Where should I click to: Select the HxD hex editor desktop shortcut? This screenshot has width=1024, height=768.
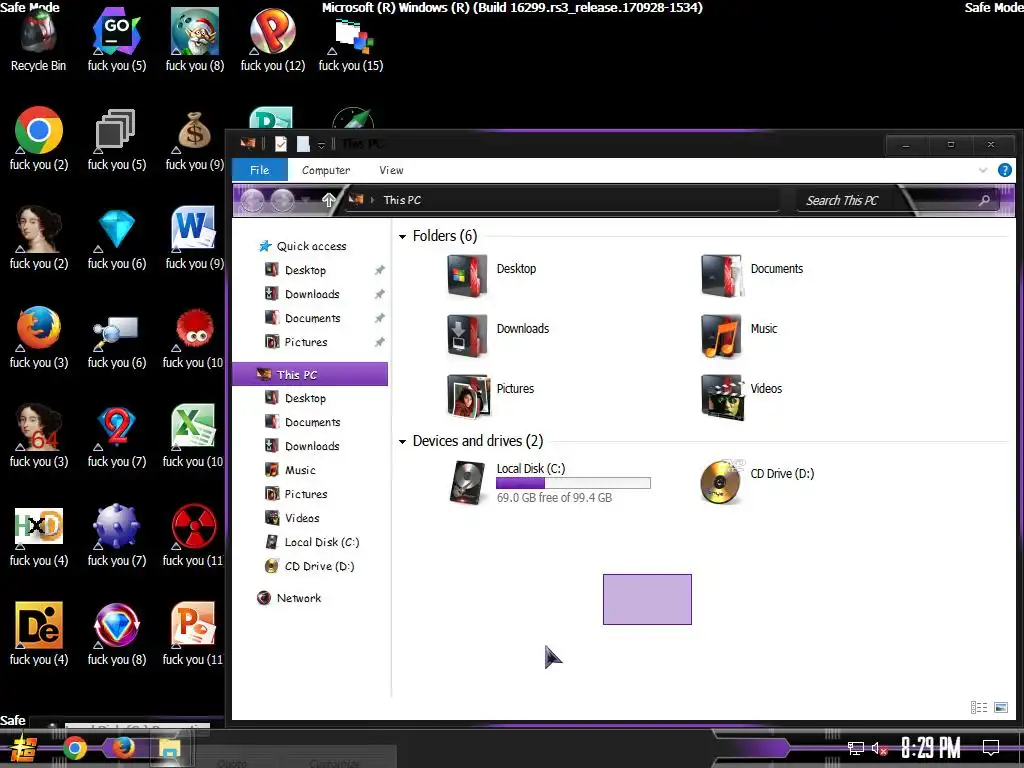39,536
